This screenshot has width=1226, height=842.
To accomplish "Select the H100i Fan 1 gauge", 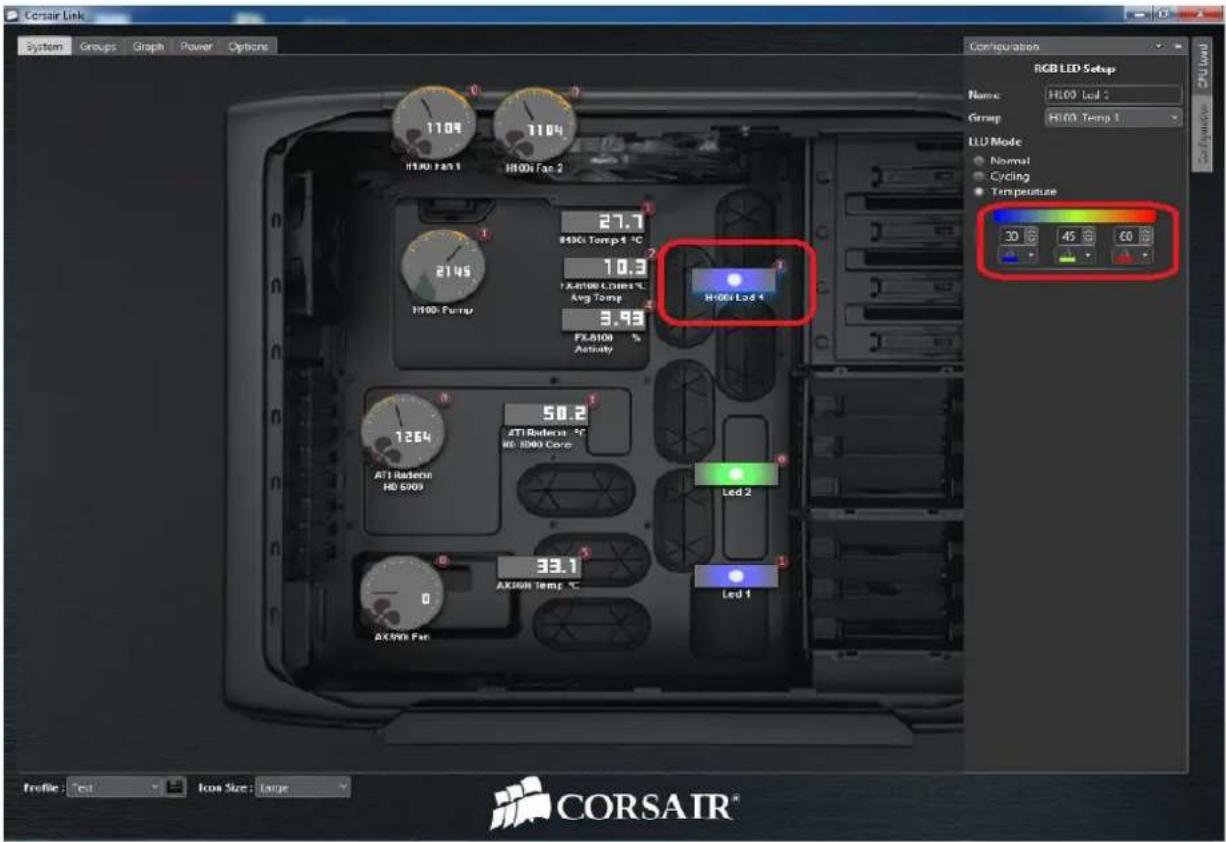I will 431,127.
